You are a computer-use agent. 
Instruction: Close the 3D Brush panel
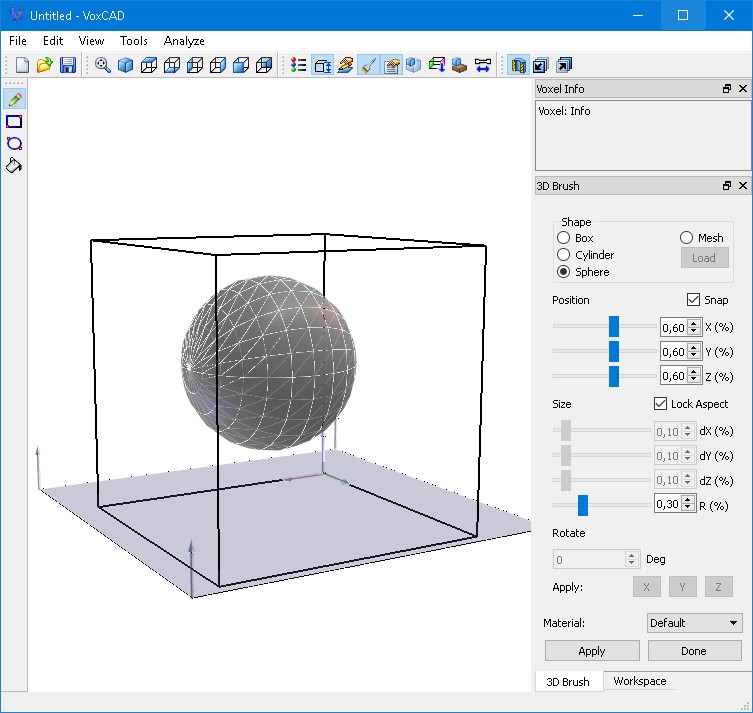click(742, 185)
